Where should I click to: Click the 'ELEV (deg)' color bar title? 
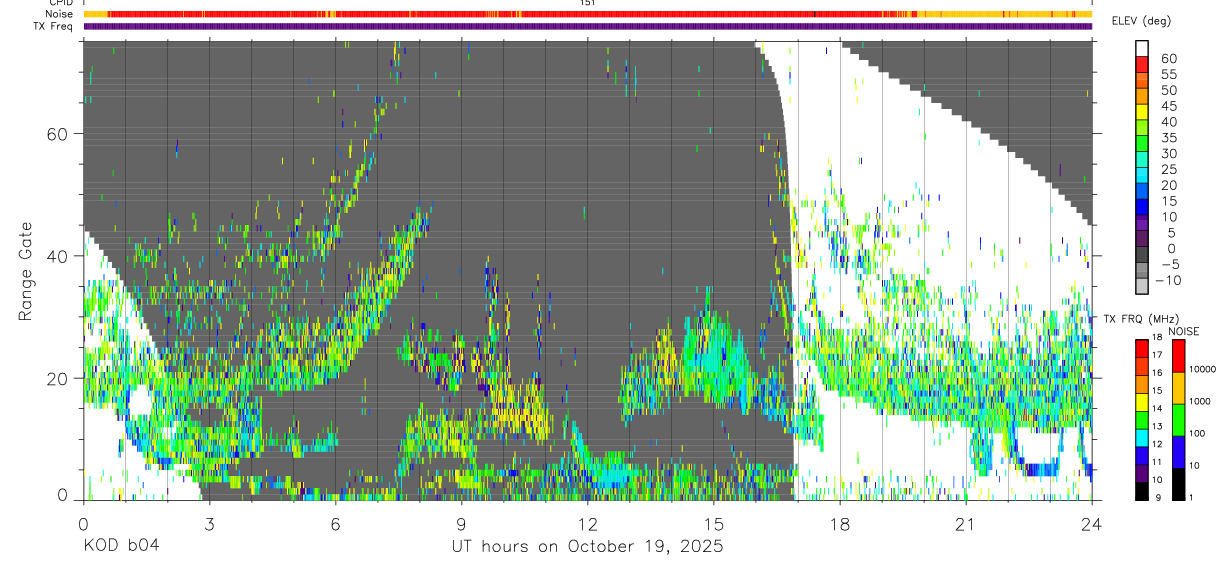tap(1142, 20)
